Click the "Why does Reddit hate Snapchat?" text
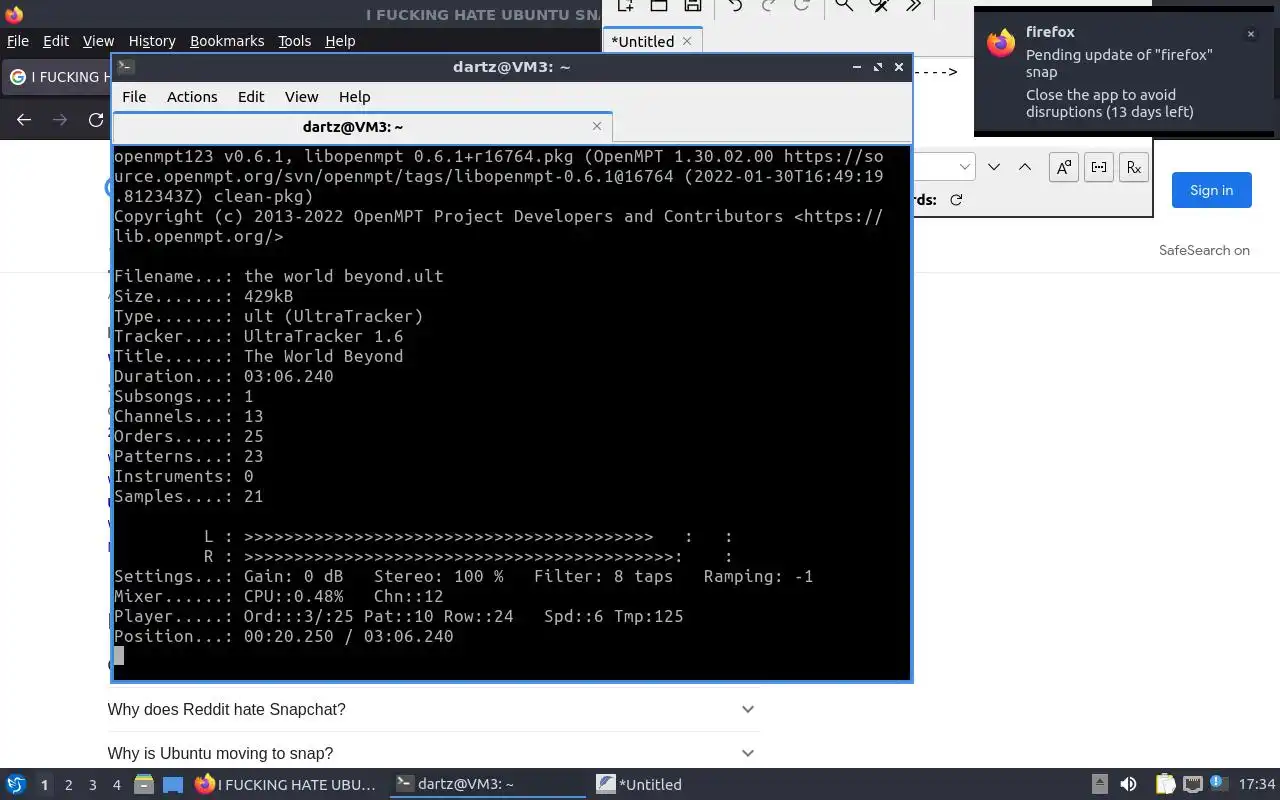Viewport: 1280px width, 800px height. coord(227,709)
